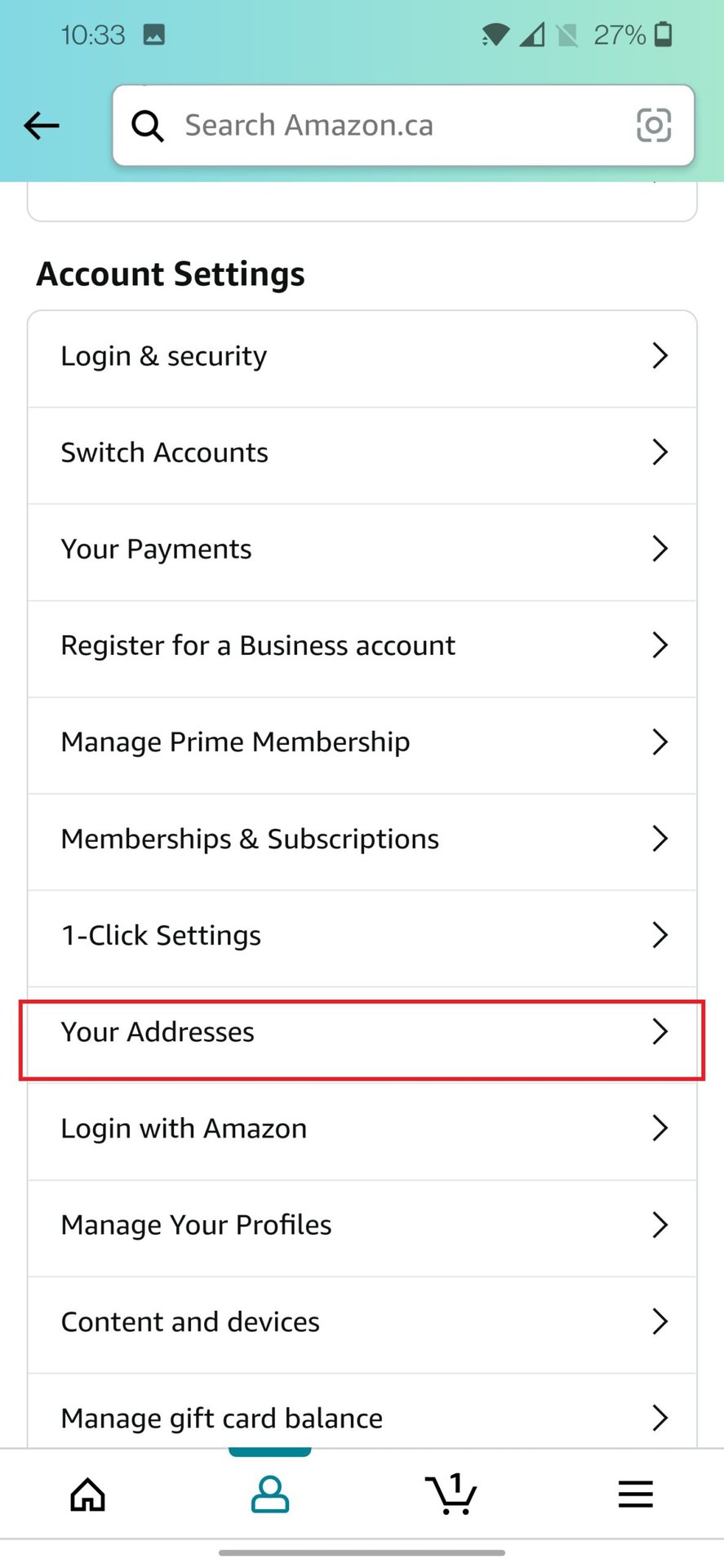Tap the screenshot notification icon in status bar
Screen dimensions: 724x1568
(x=154, y=34)
